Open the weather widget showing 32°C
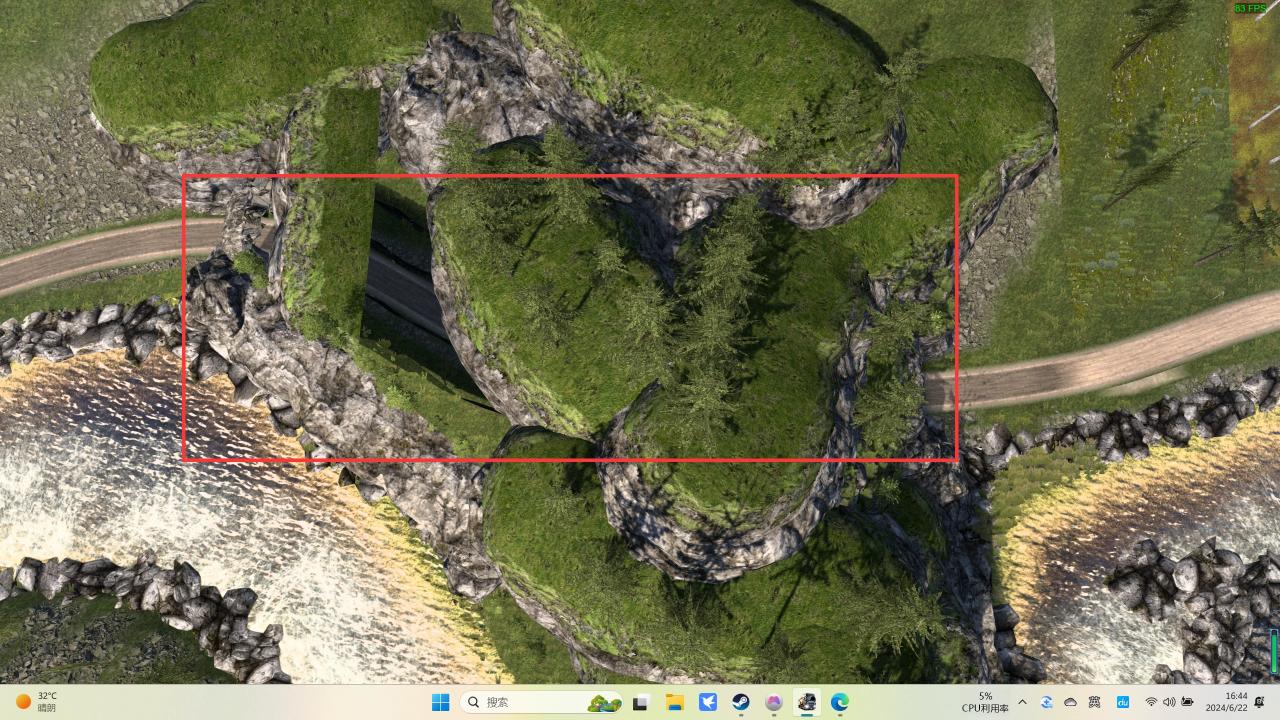 [36, 702]
